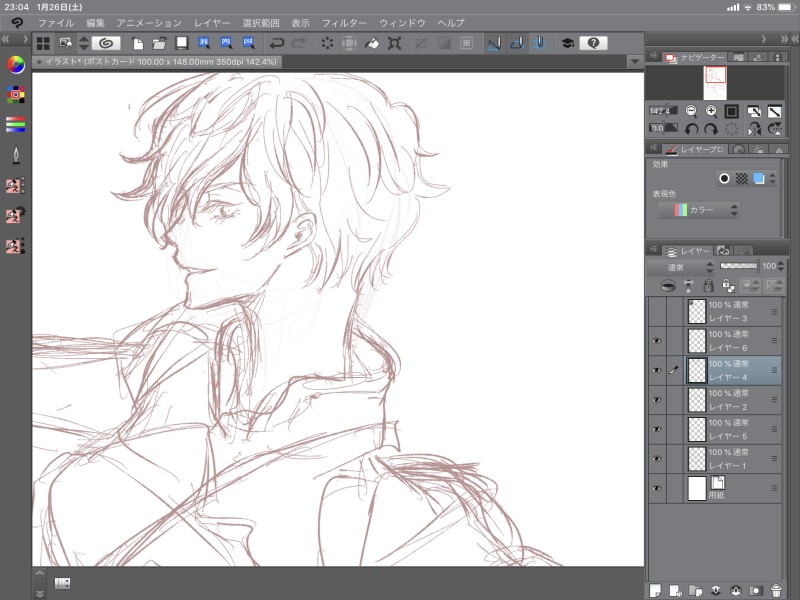This screenshot has height=600, width=800.
Task: Open blend mode 通常 dropdown
Action: 681,267
